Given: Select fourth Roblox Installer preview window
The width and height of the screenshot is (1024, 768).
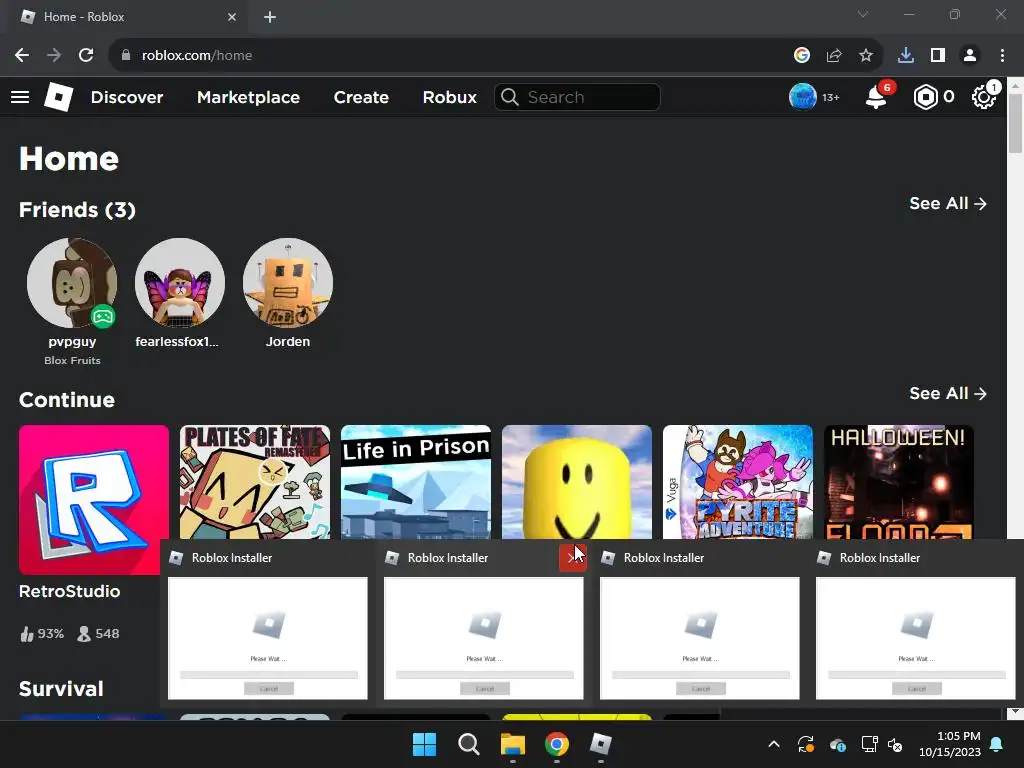Looking at the screenshot, I should 916,638.
